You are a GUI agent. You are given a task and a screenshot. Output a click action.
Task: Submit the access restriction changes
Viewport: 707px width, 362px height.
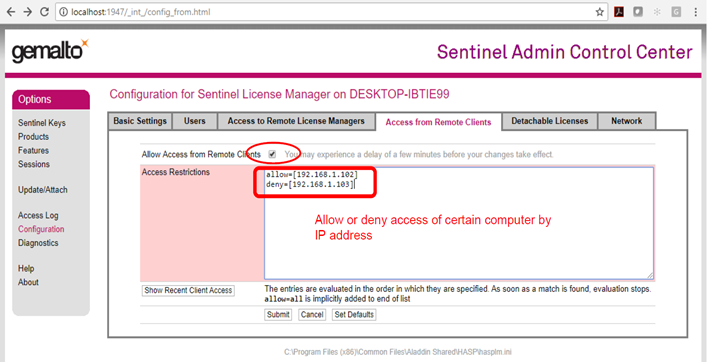pyautogui.click(x=278, y=315)
